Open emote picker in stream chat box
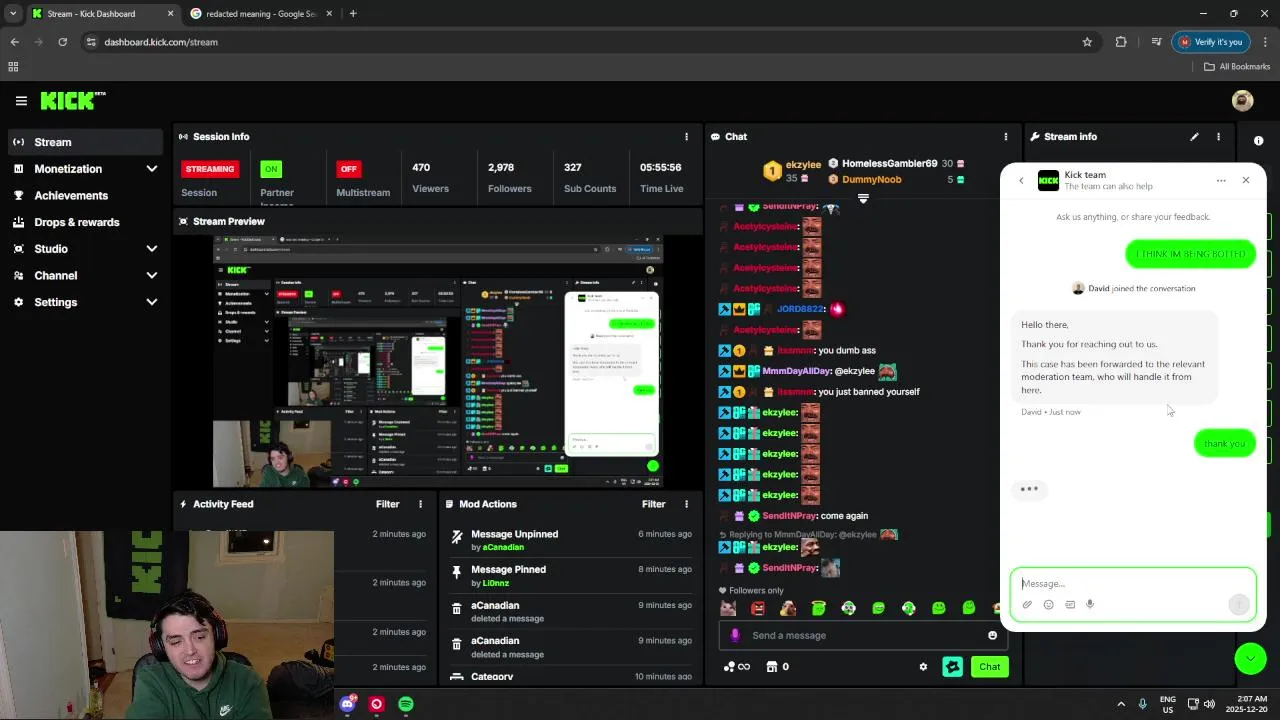This screenshot has height=720, width=1280. click(992, 635)
